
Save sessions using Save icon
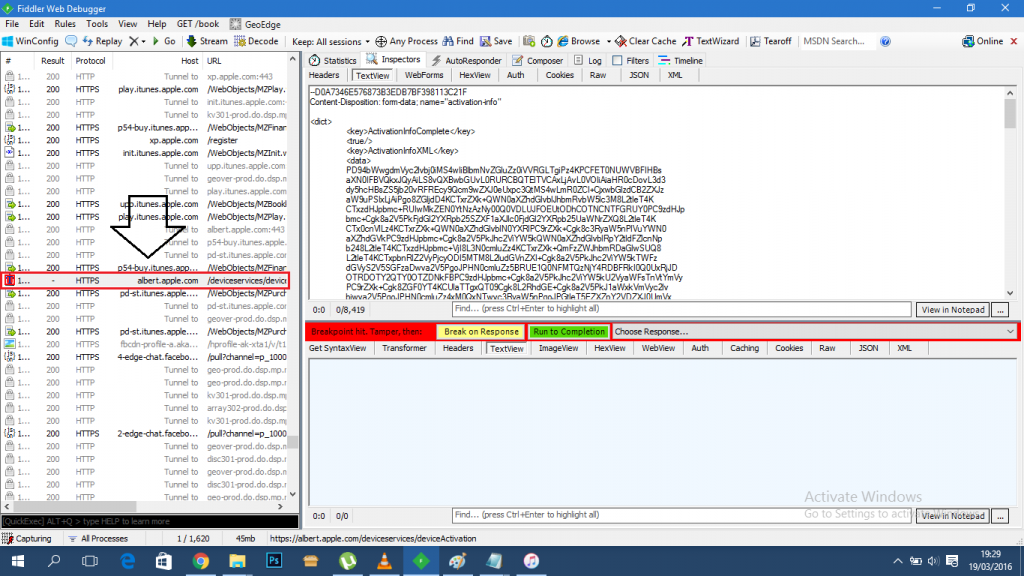[x=496, y=41]
